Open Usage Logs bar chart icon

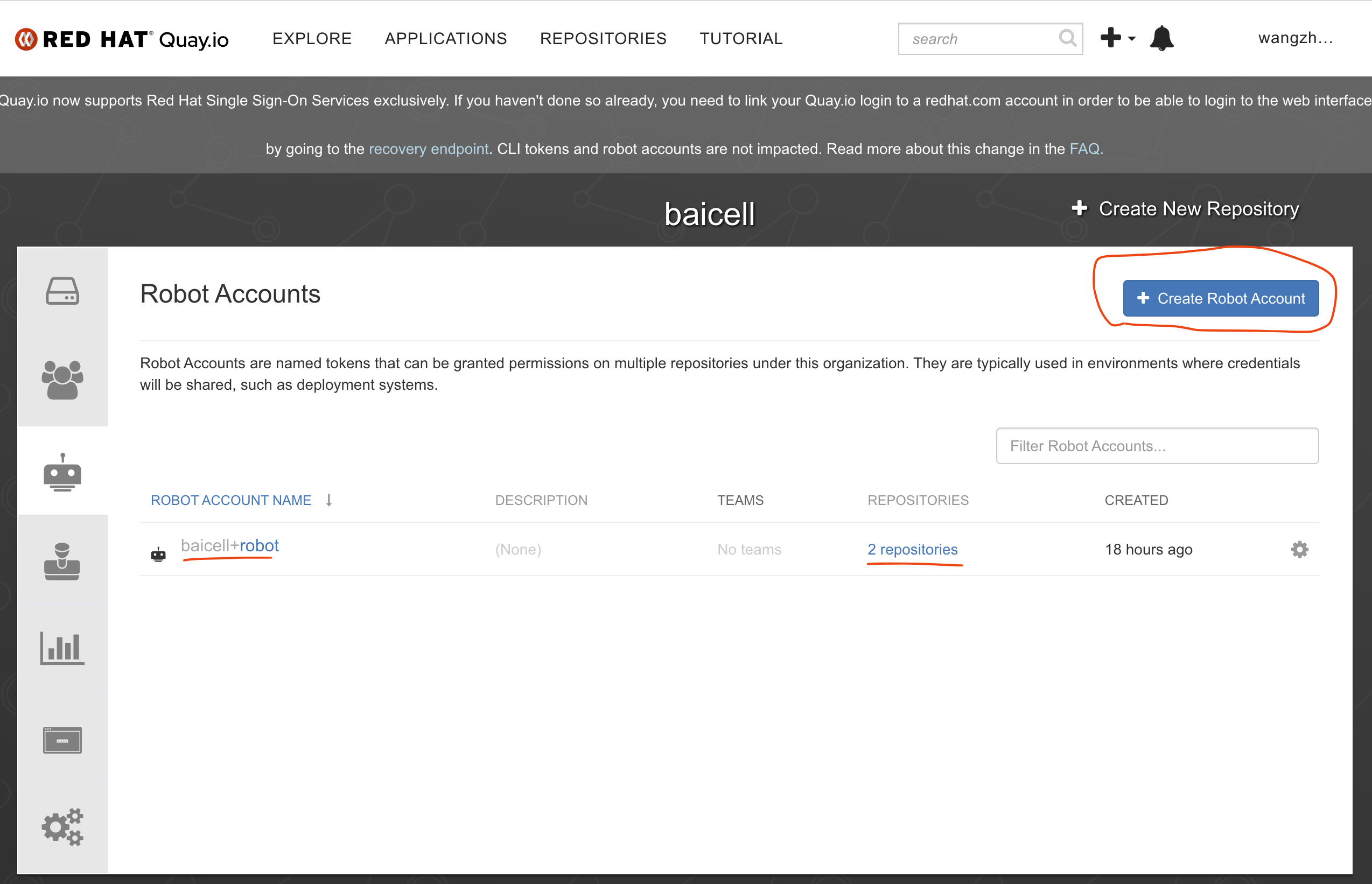pos(62,649)
